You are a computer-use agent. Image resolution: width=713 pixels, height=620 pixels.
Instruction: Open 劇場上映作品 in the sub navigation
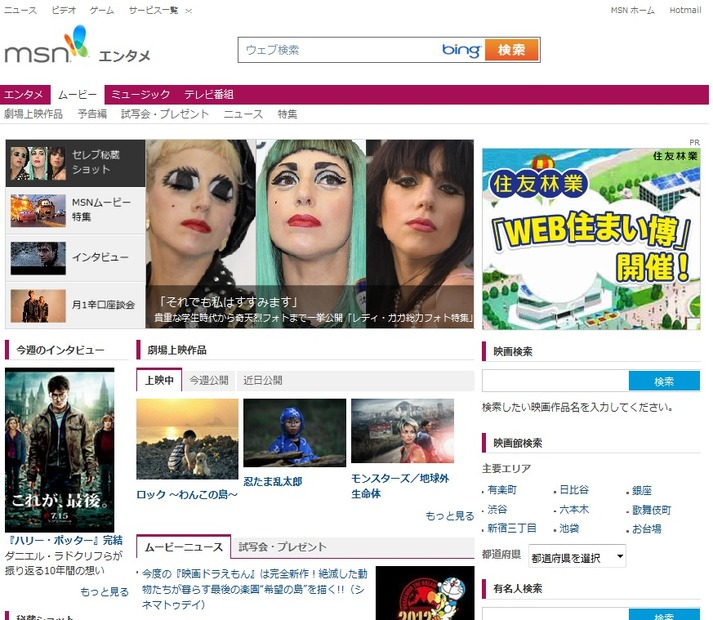click(33, 114)
